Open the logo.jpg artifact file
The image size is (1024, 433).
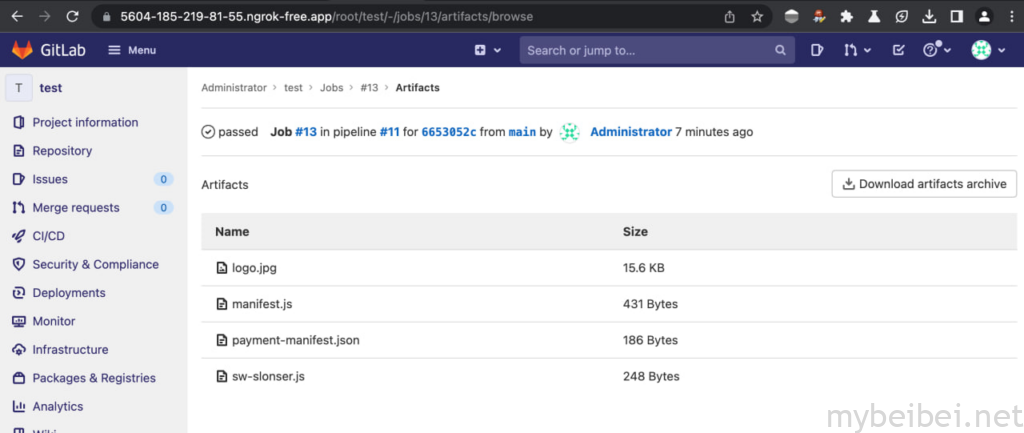pyautogui.click(x=254, y=268)
